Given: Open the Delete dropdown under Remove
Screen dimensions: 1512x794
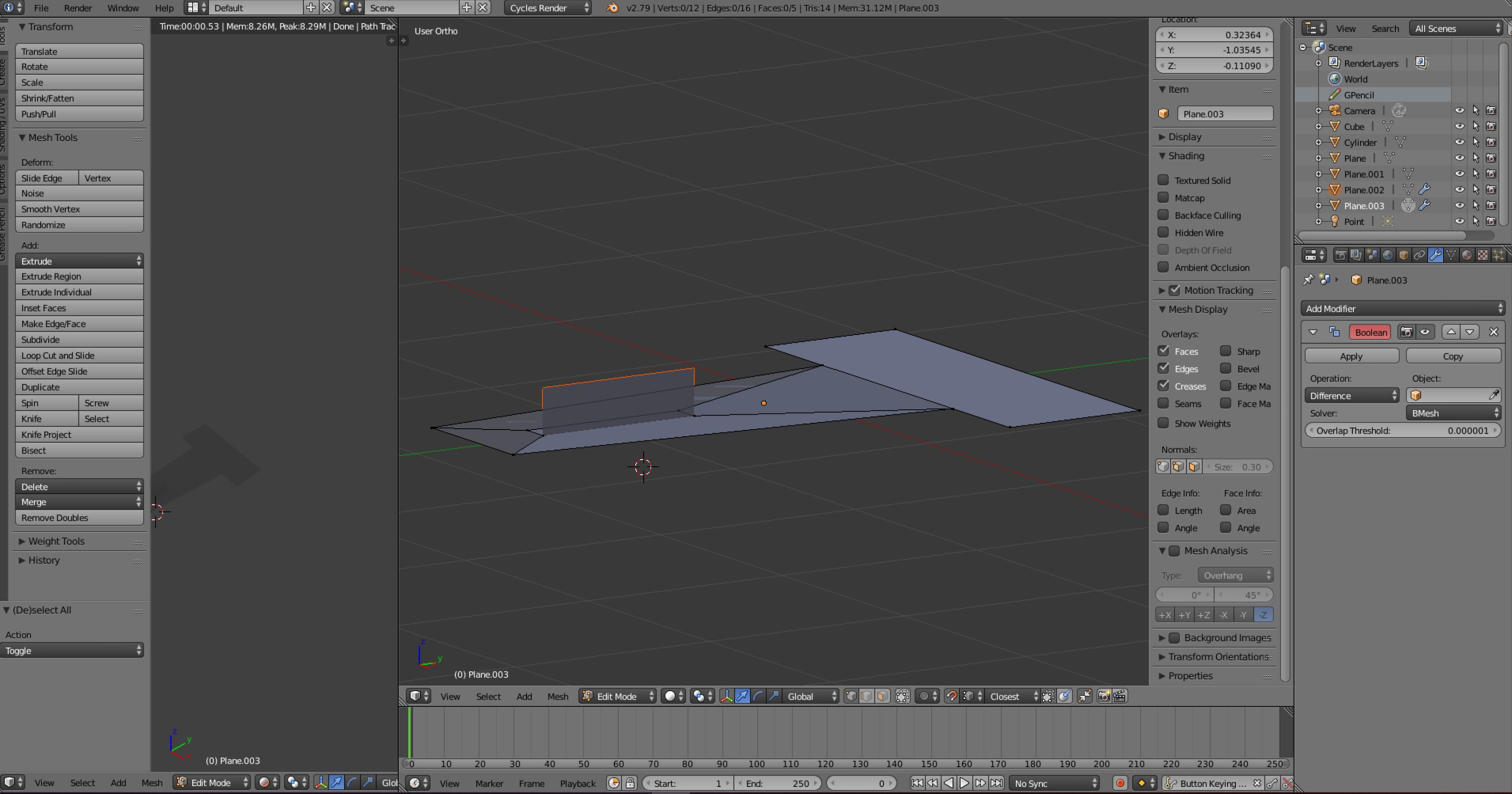Looking at the screenshot, I should pyautogui.click(x=79, y=486).
